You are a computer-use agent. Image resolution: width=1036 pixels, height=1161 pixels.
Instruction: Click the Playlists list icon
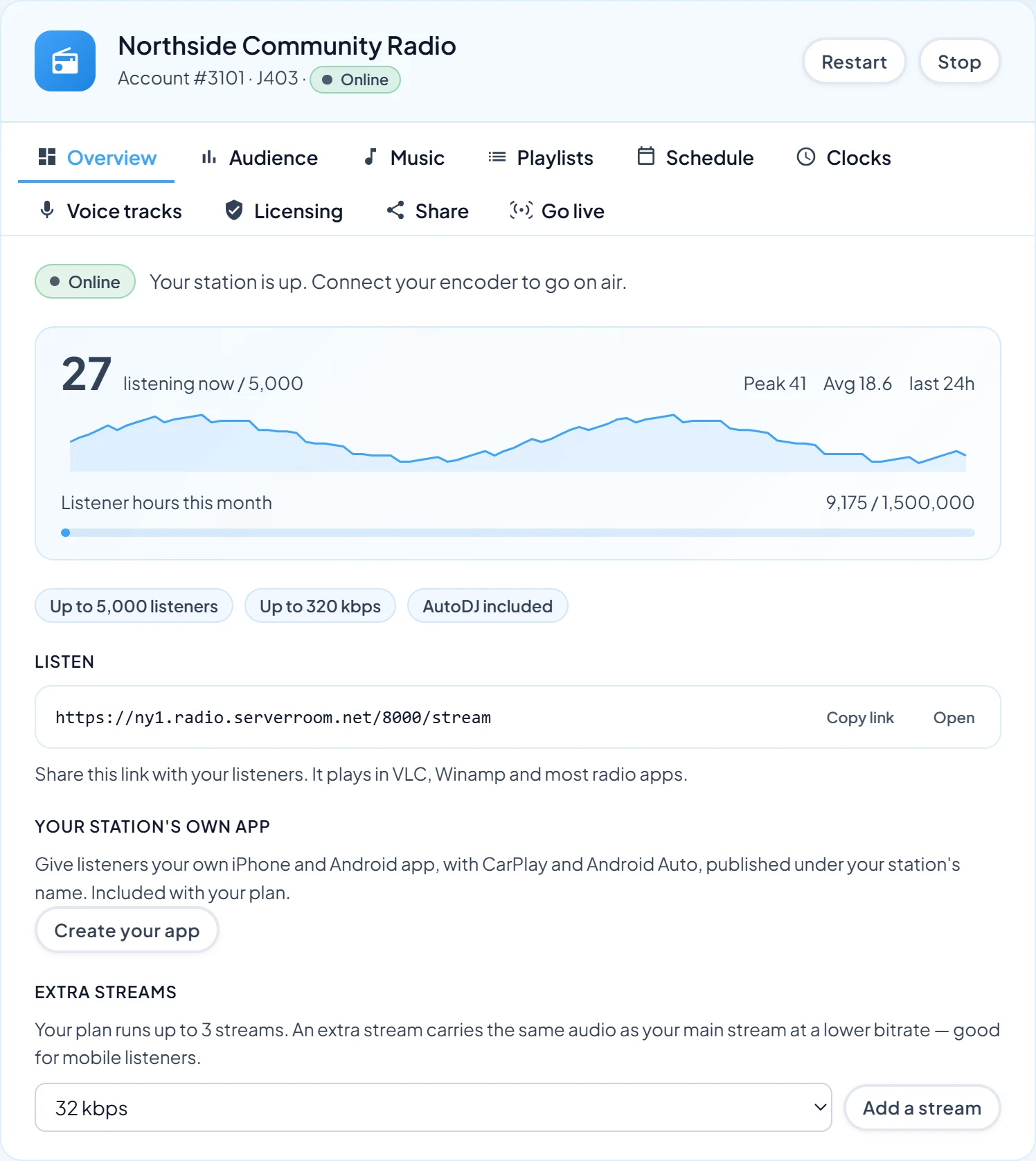497,157
